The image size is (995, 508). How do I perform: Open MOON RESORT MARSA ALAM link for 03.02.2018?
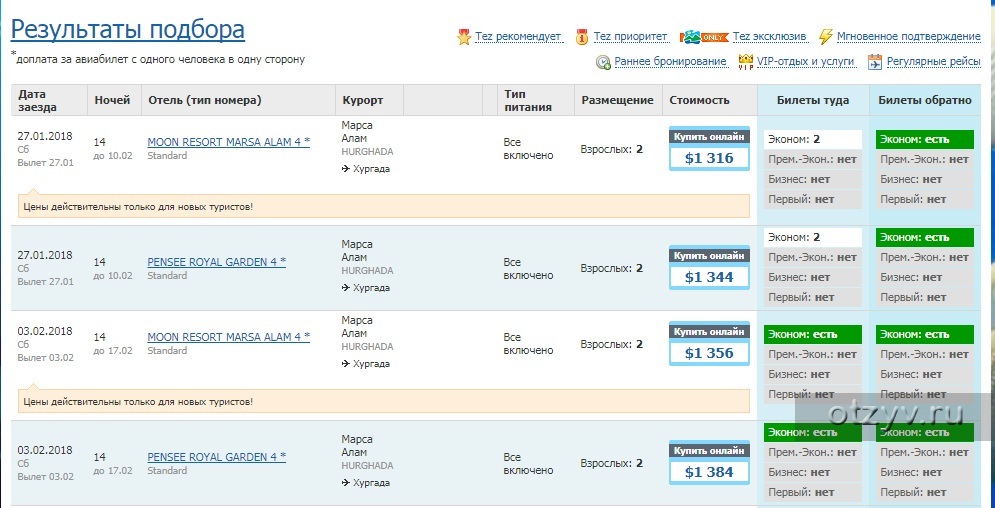click(x=228, y=337)
